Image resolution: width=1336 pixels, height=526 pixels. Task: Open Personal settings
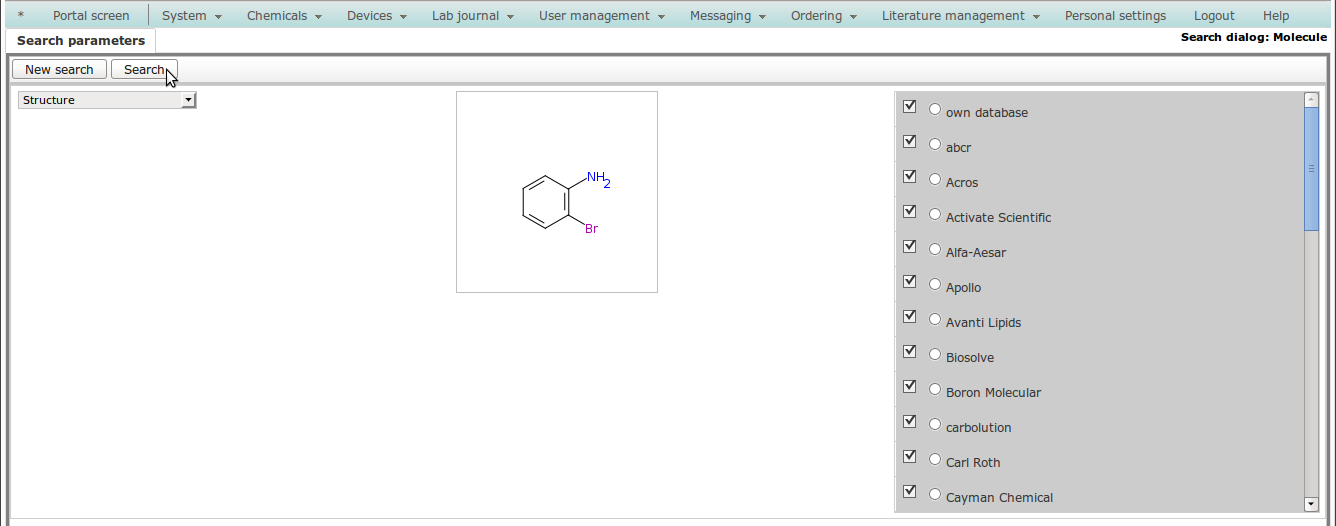click(x=1115, y=16)
